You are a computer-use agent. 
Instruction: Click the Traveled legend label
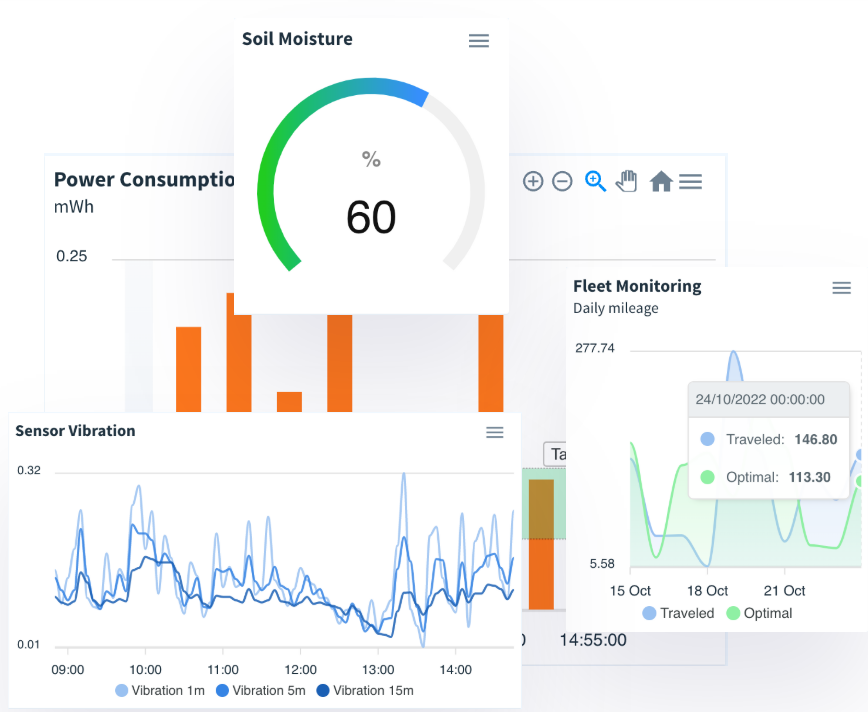click(686, 613)
